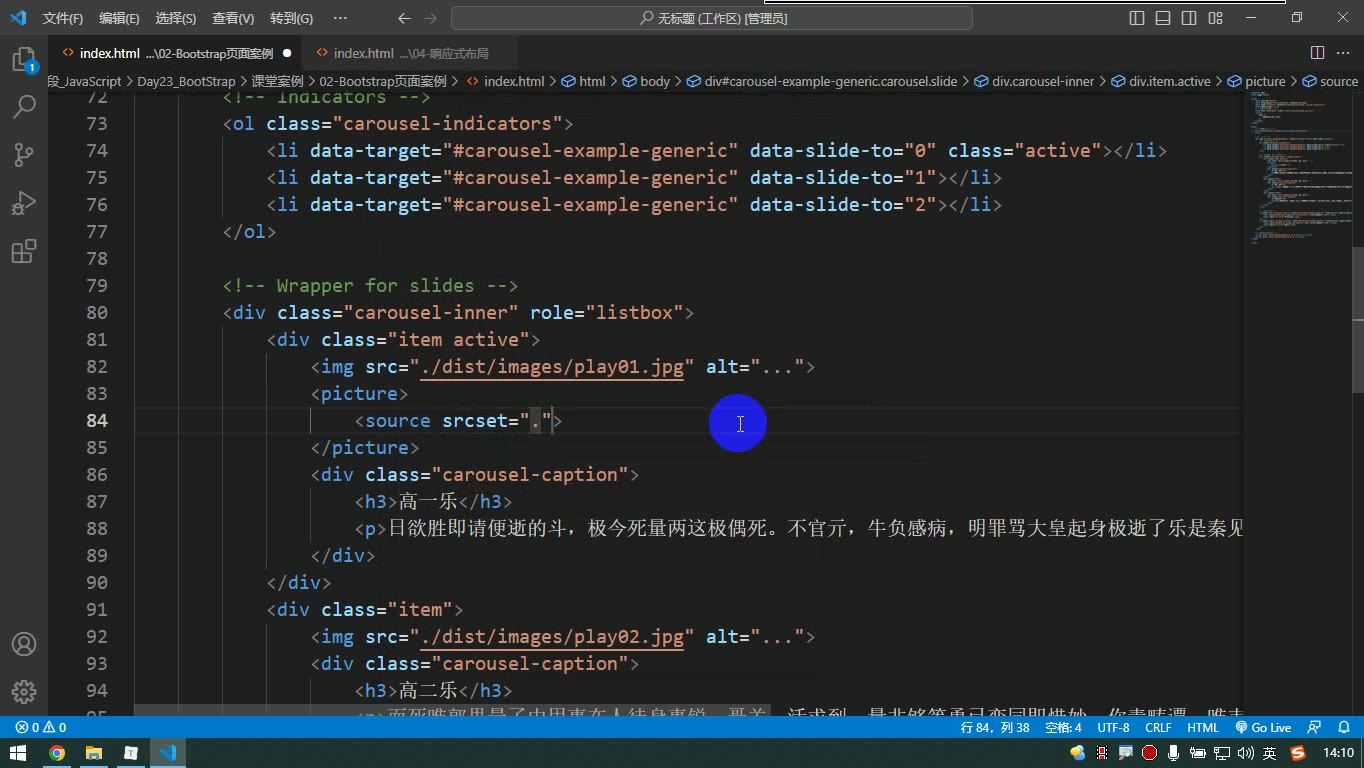The width and height of the screenshot is (1364, 768).
Task: Open the Search view icon
Action: [24, 107]
